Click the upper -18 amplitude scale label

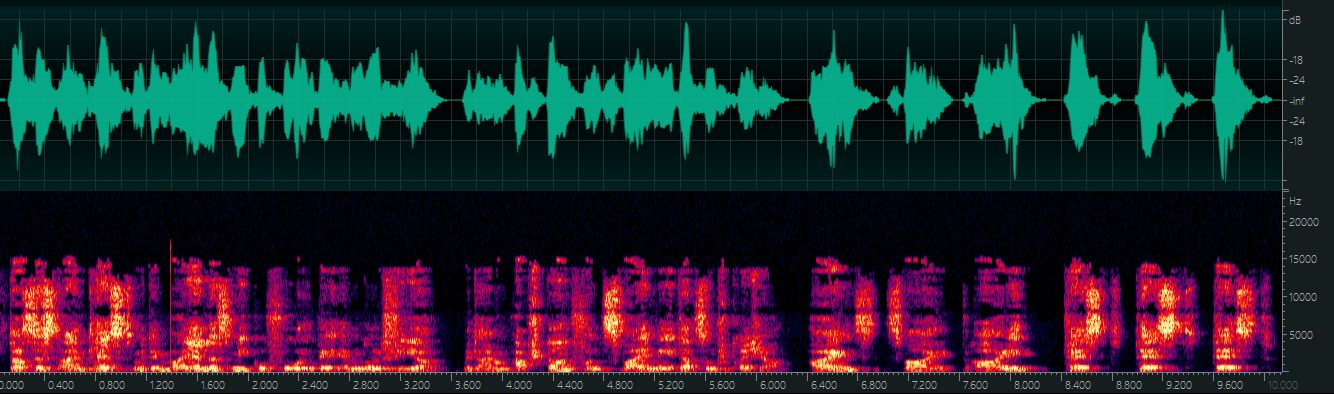pos(1296,60)
